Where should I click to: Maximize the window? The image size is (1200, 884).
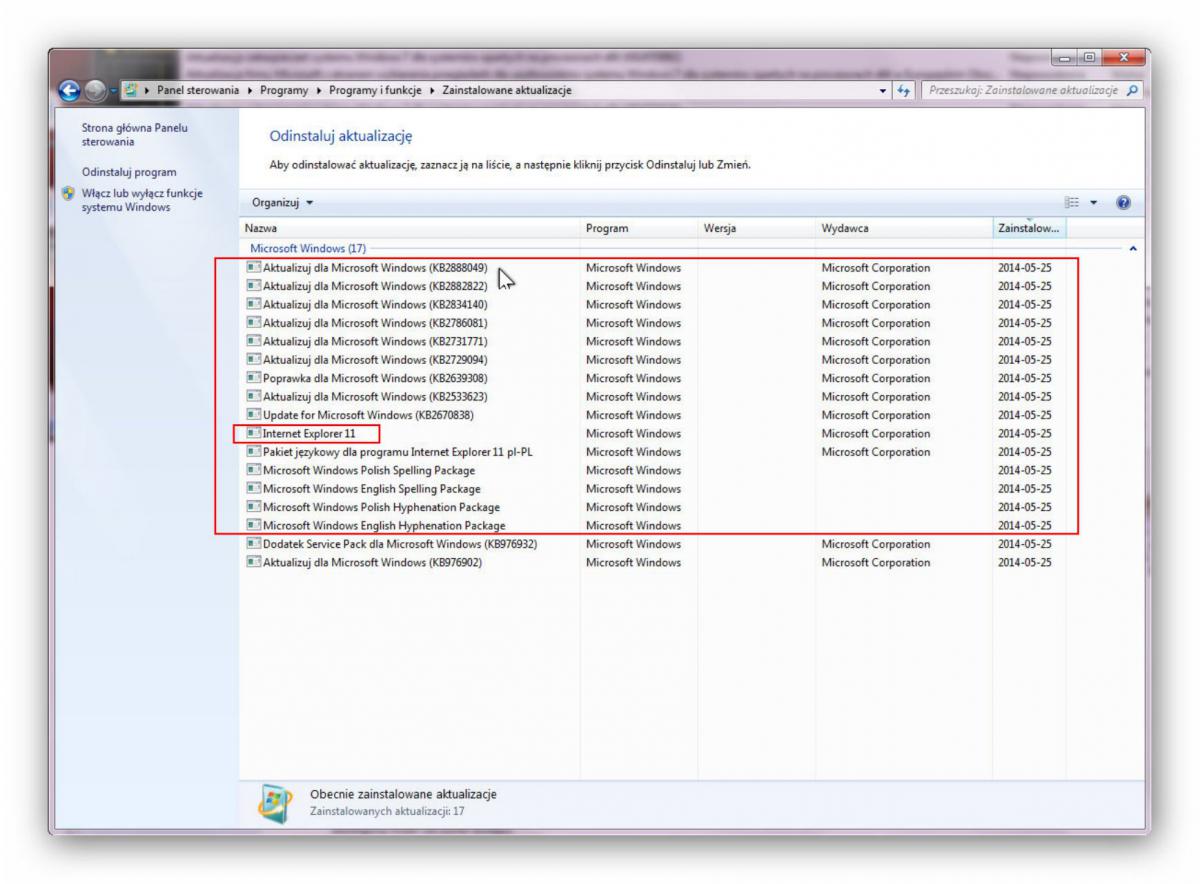(1088, 59)
